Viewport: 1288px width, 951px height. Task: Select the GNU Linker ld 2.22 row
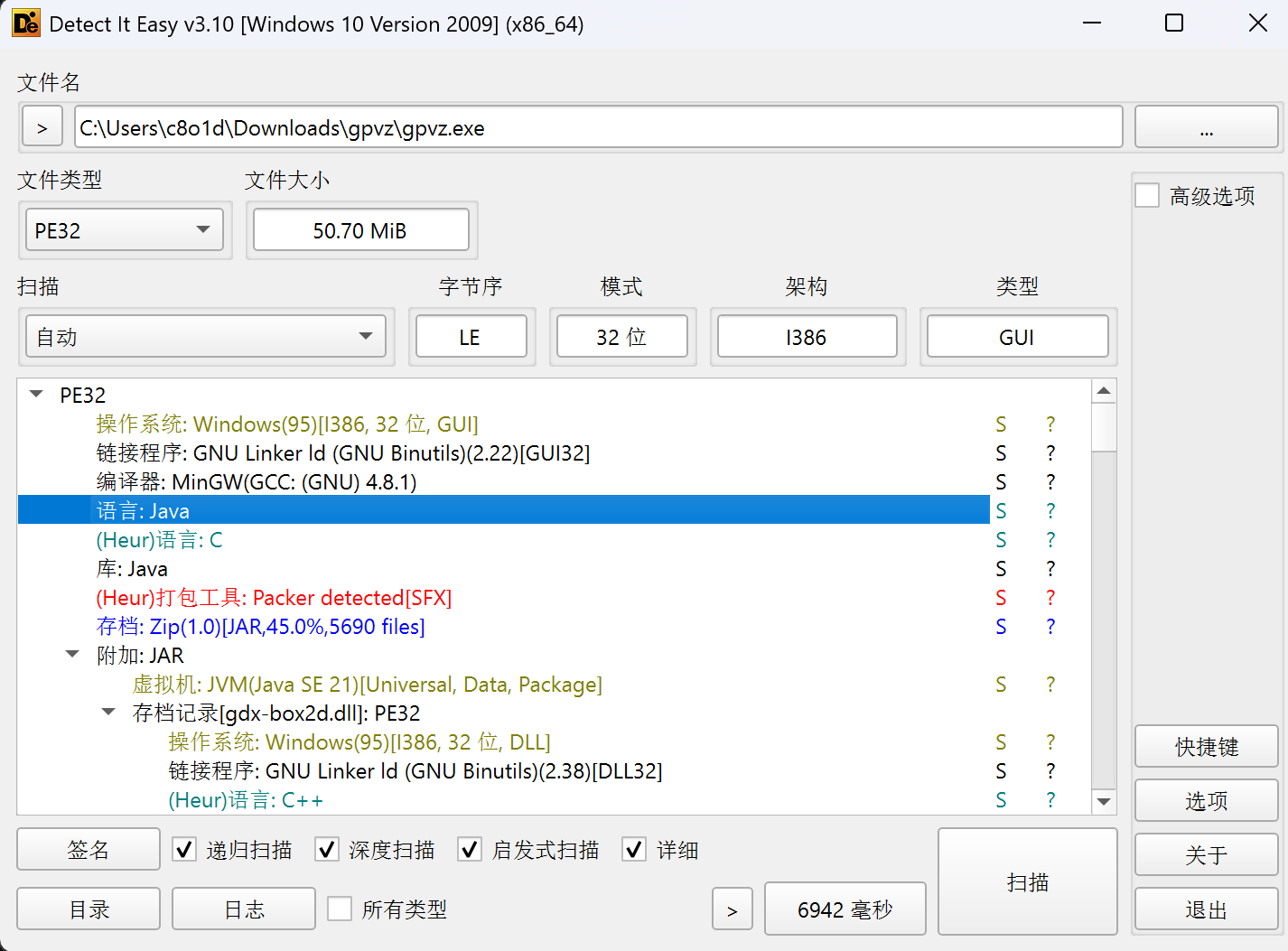coord(343,453)
